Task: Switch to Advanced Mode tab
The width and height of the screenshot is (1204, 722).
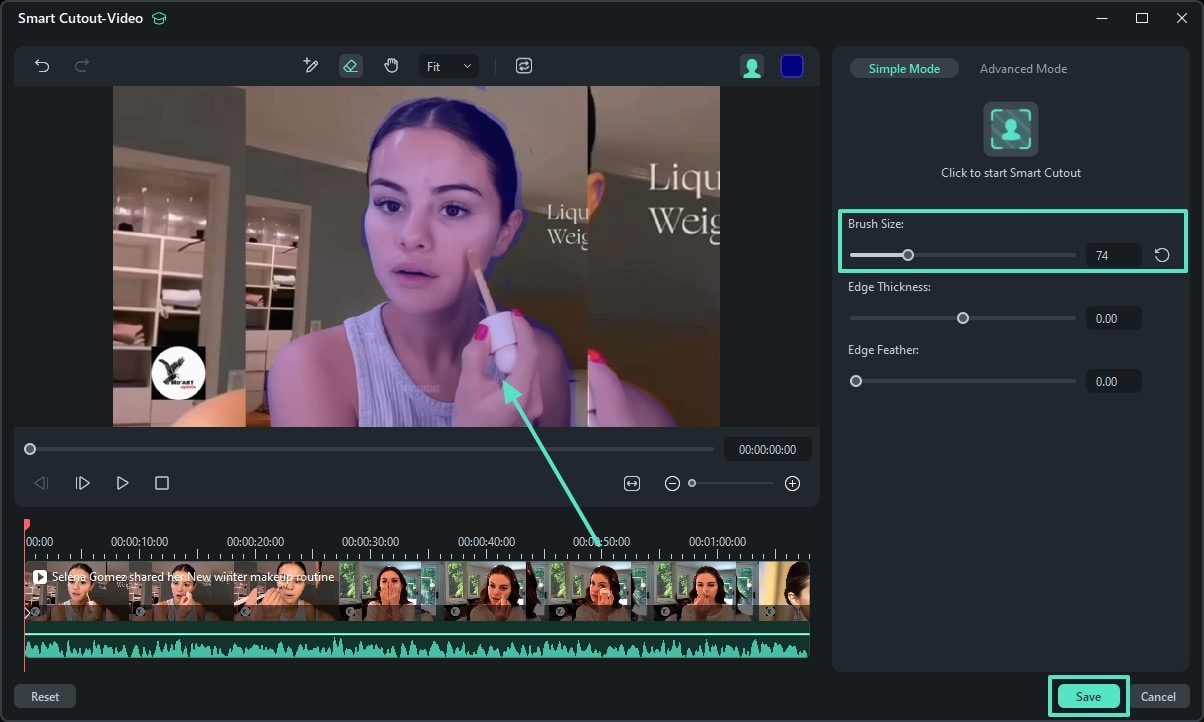Action: [1023, 69]
